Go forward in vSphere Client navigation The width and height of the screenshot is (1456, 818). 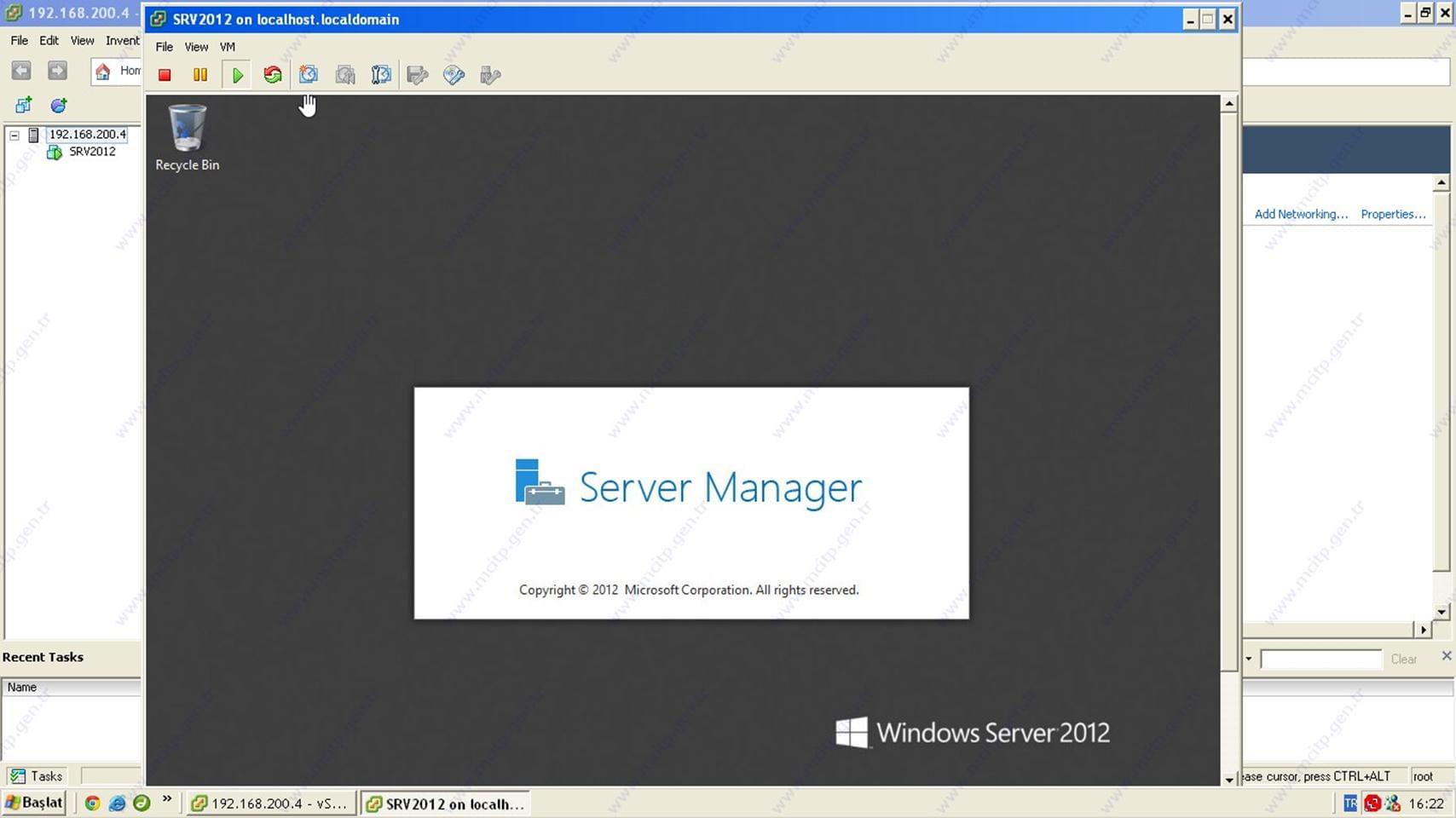(57, 71)
